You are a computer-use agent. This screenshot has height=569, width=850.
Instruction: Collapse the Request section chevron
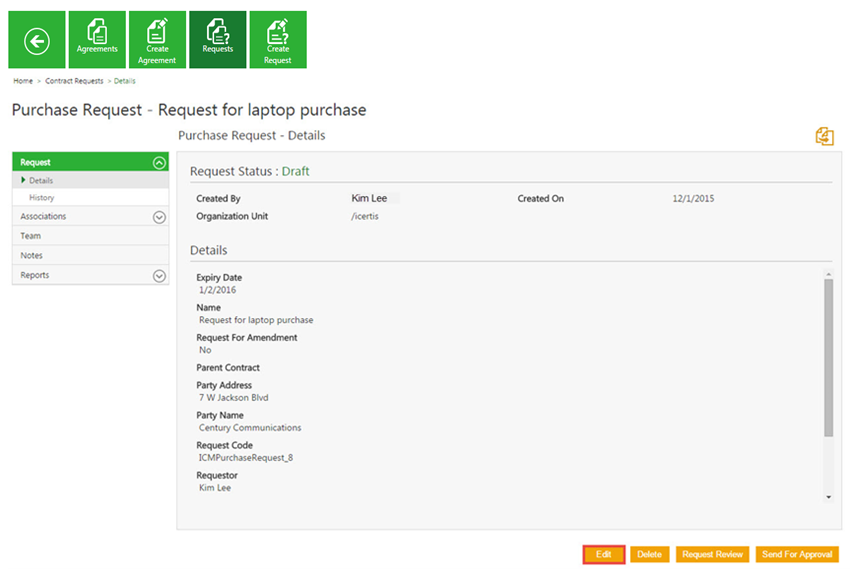click(159, 162)
